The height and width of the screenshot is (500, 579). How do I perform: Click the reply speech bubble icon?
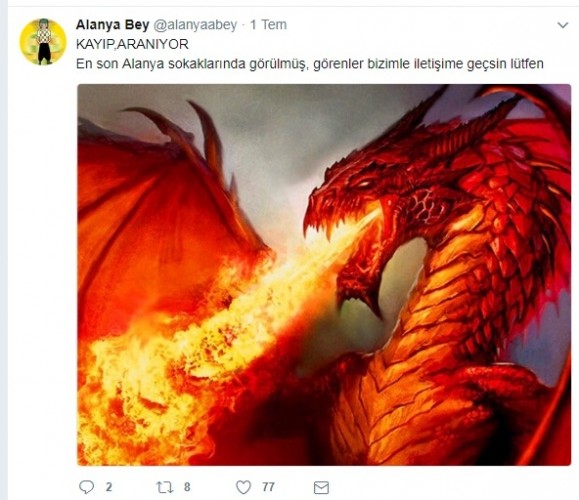(86, 487)
